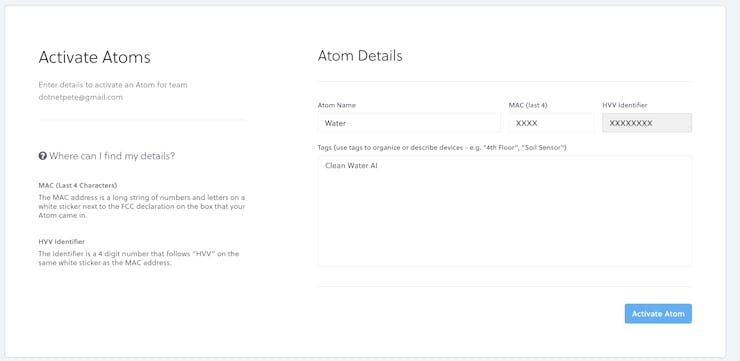740x361 pixels.
Task: Click the Atom Details heading
Action: point(360,56)
